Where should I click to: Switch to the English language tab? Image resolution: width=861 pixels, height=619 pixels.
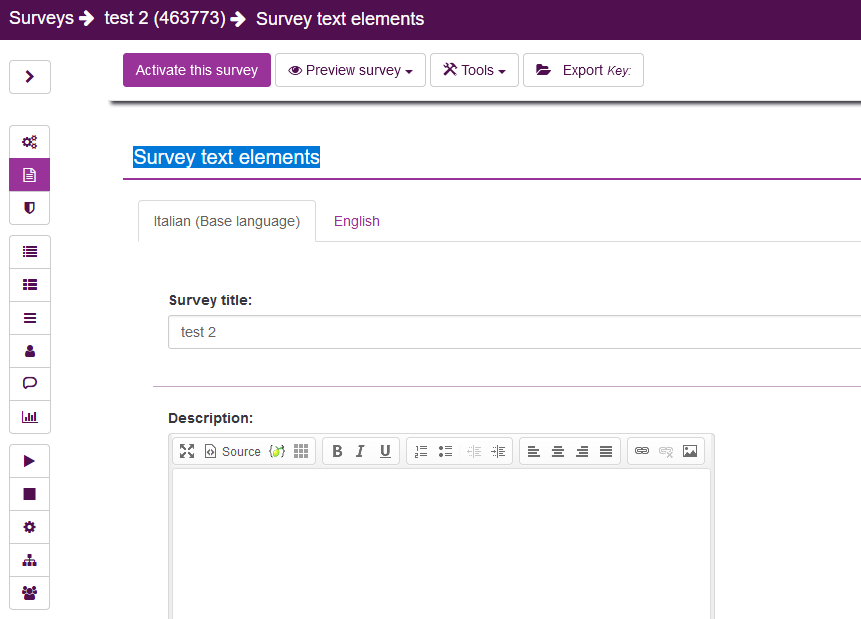click(357, 221)
